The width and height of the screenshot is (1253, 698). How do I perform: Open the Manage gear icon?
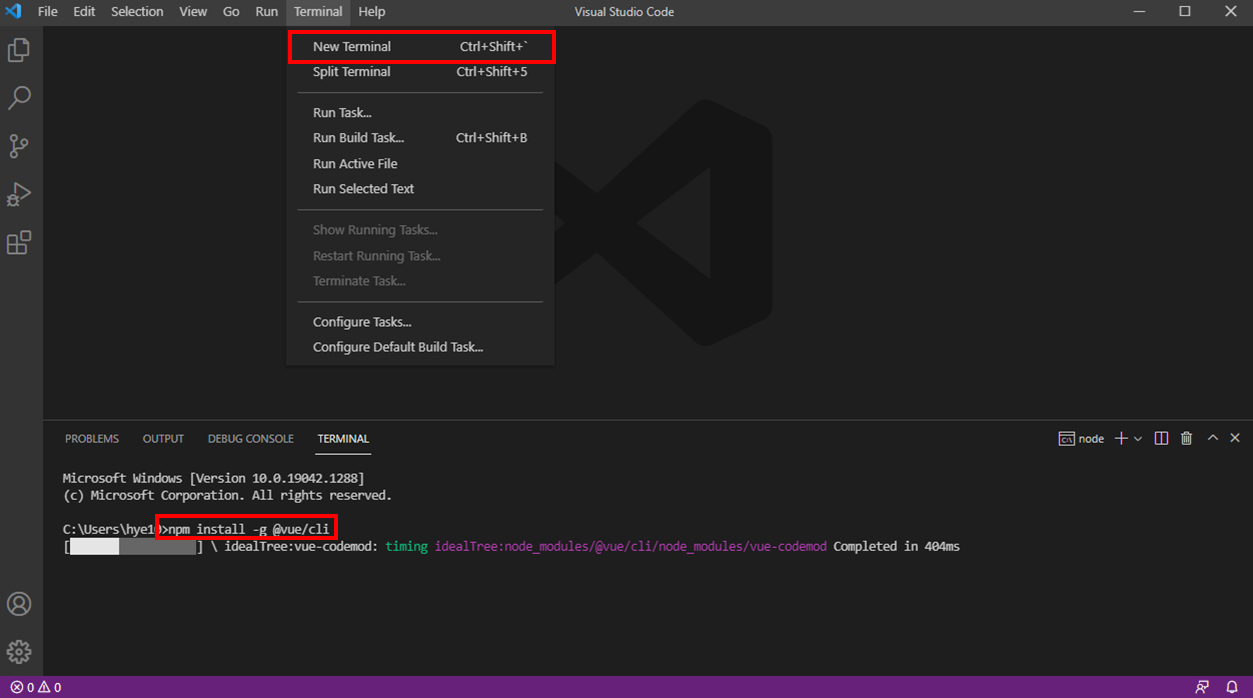(x=19, y=652)
